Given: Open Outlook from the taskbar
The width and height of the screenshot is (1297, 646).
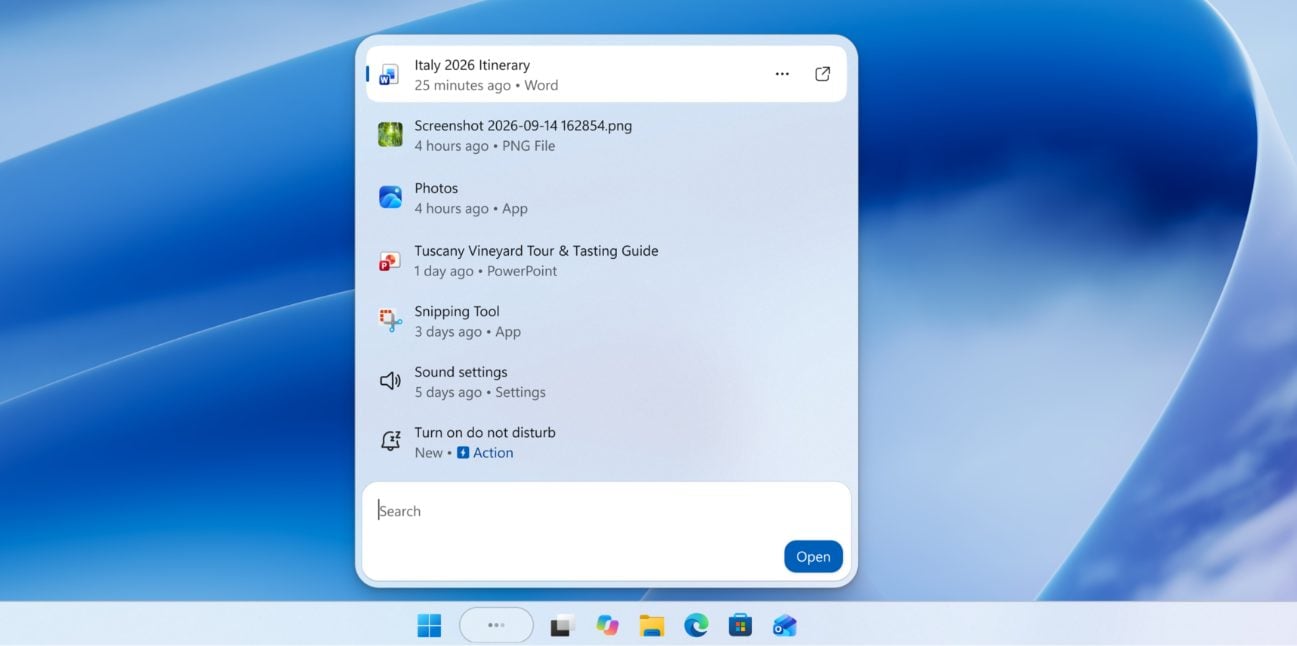Looking at the screenshot, I should coord(784,626).
